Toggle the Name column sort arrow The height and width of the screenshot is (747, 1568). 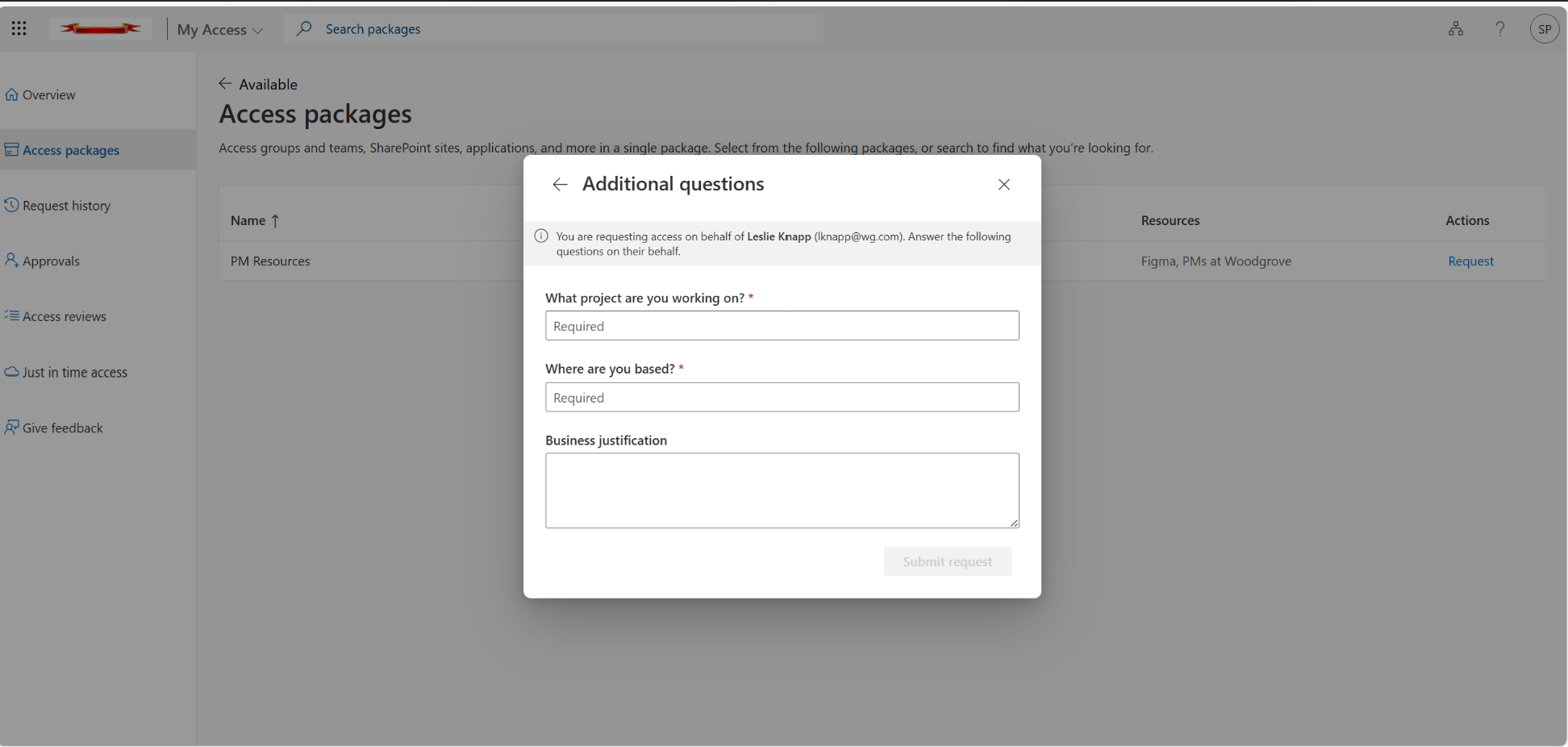(275, 219)
